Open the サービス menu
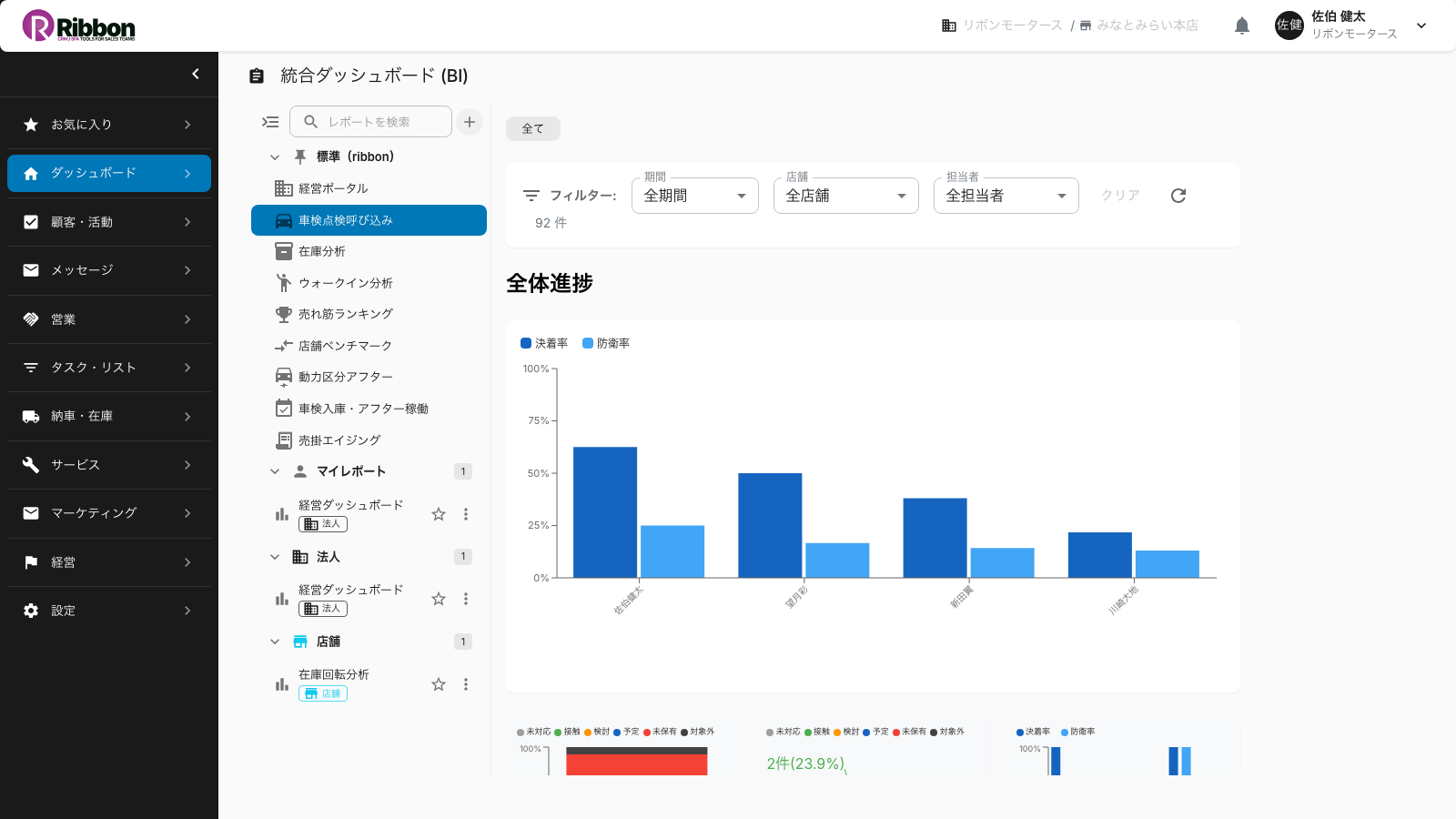1456x819 pixels. click(x=109, y=465)
